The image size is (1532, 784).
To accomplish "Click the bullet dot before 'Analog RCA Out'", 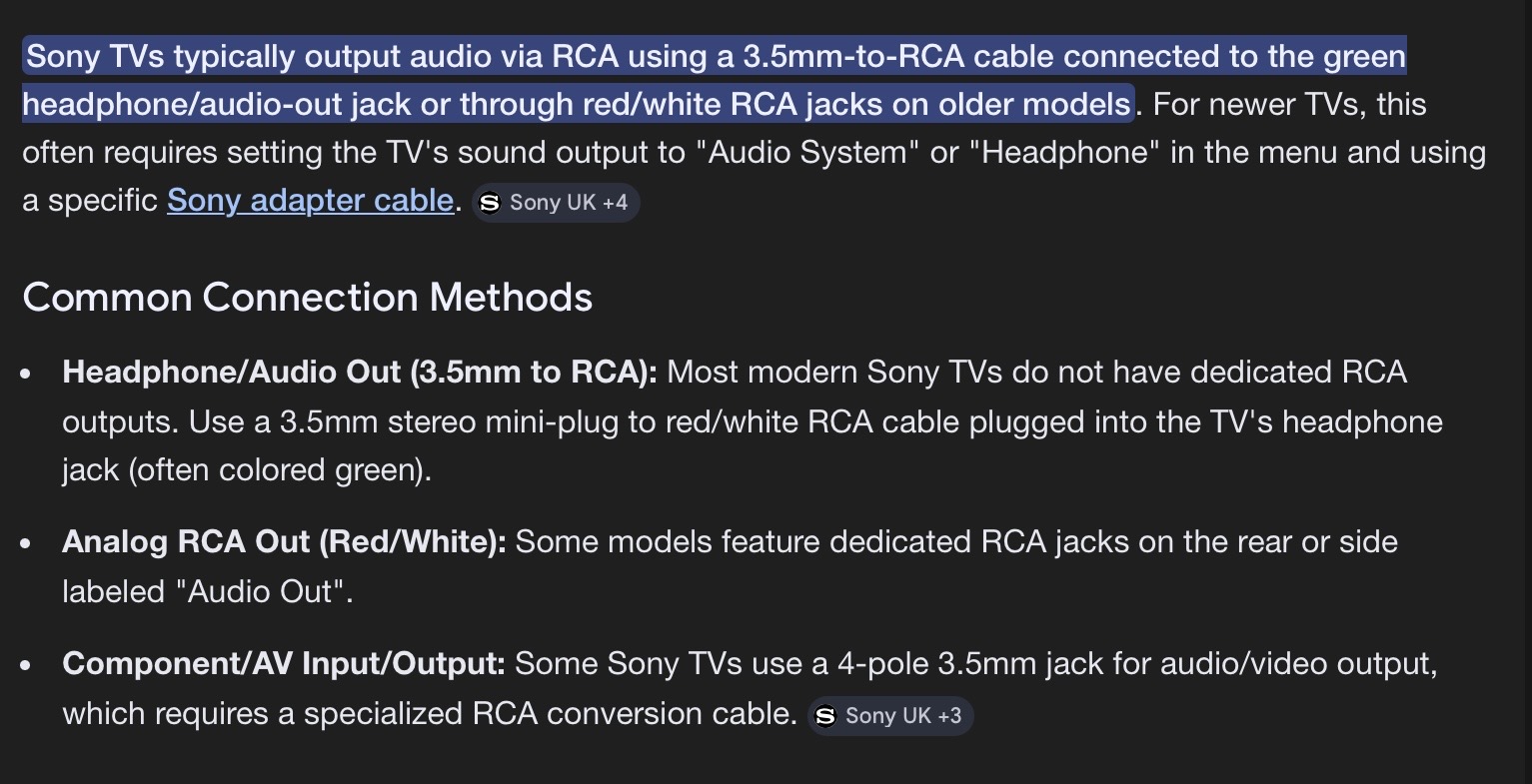I will [27, 544].
